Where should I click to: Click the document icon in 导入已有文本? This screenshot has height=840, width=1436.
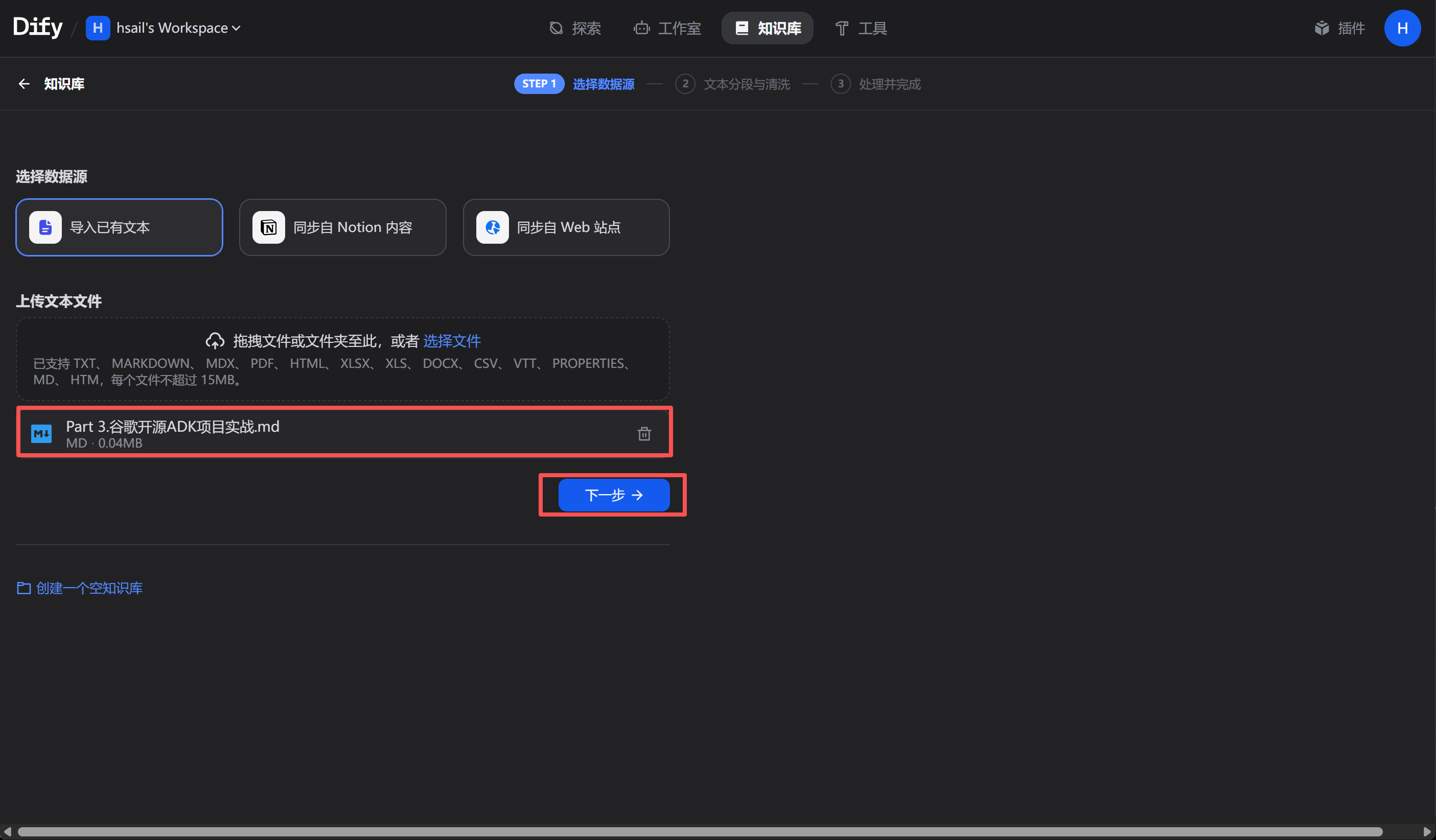[45, 227]
